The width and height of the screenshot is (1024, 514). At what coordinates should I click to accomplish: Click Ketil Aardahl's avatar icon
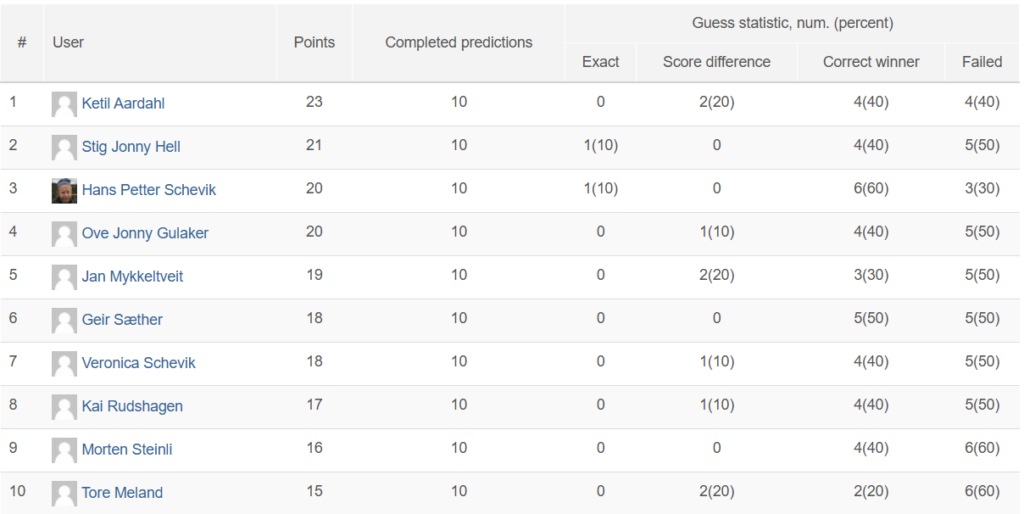point(64,104)
